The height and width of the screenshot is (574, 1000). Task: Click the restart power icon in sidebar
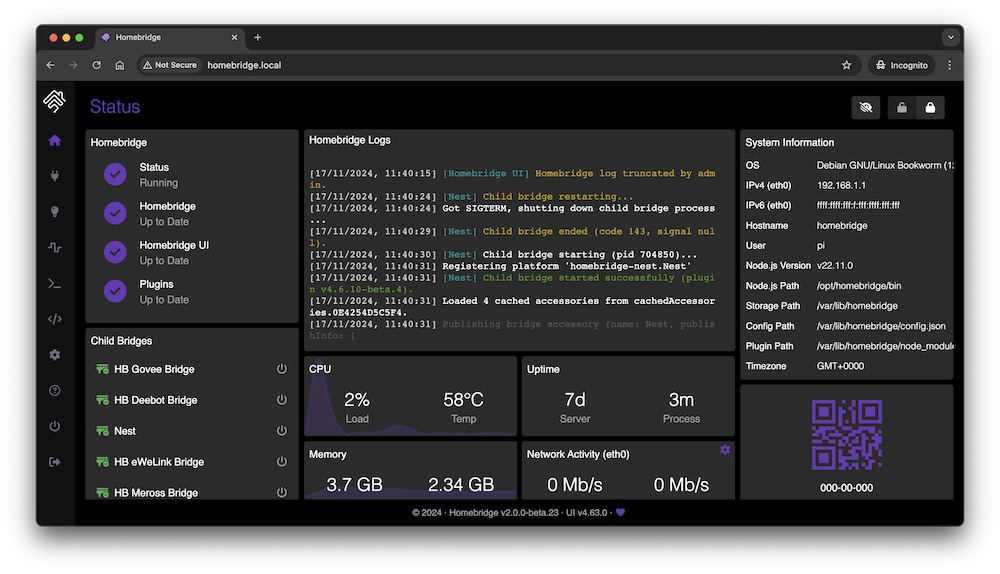[x=55, y=426]
